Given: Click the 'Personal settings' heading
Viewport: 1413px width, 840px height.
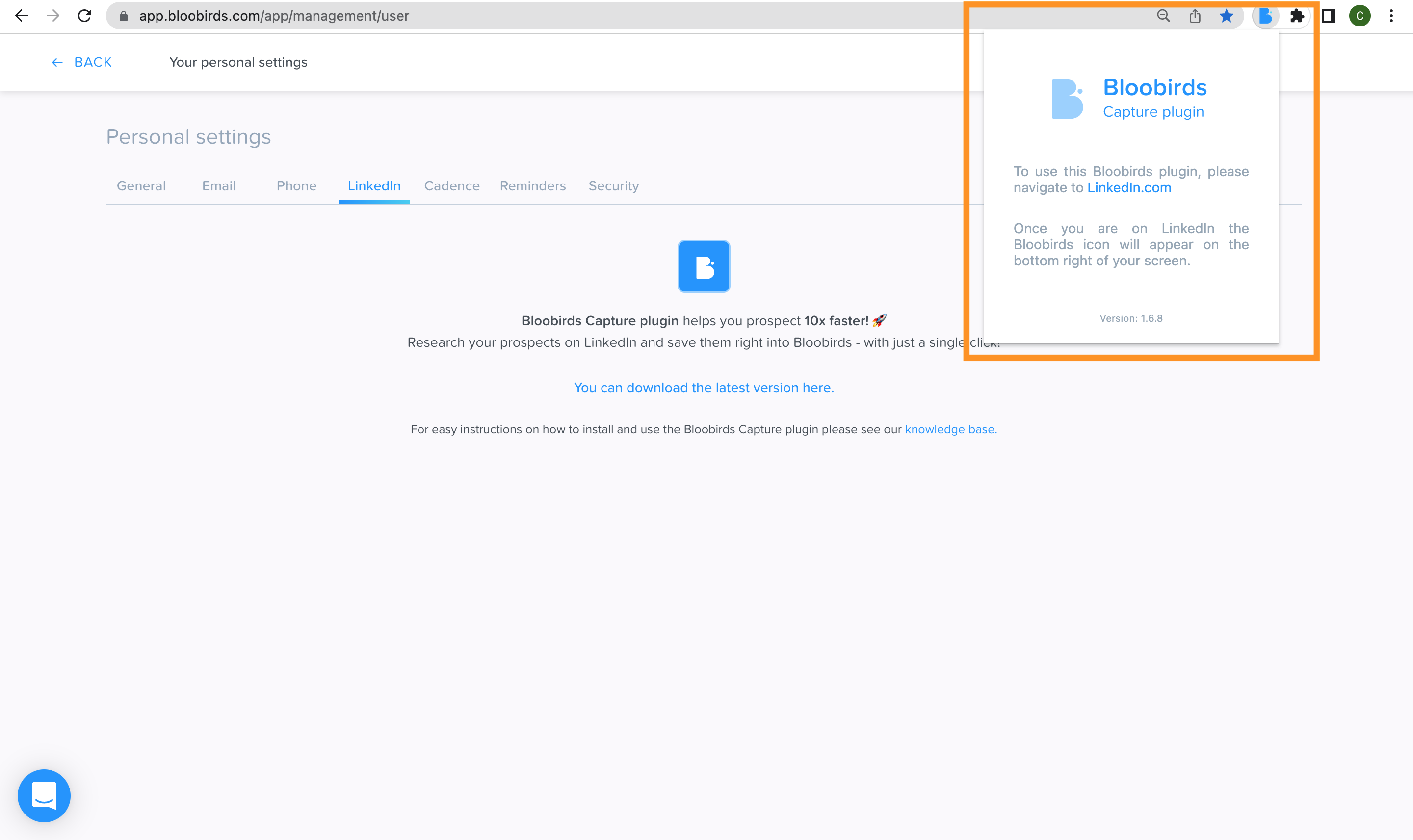Looking at the screenshot, I should (x=188, y=137).
